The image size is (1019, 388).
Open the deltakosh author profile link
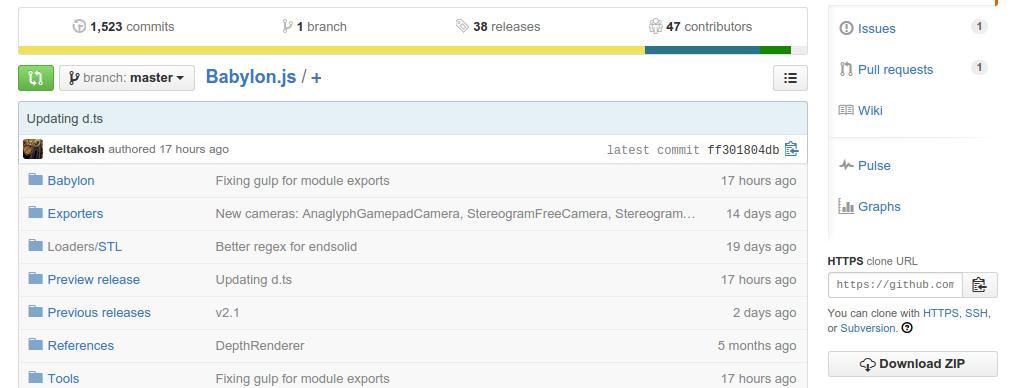pyautogui.click(x=77, y=149)
